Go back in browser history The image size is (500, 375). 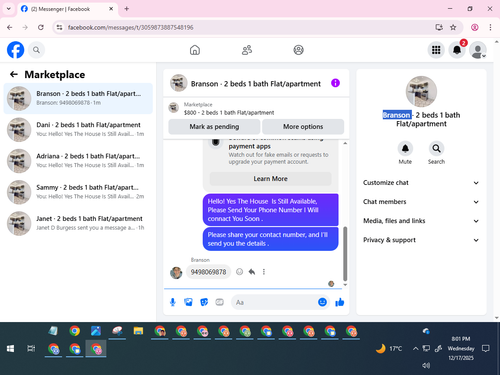(x=10, y=27)
